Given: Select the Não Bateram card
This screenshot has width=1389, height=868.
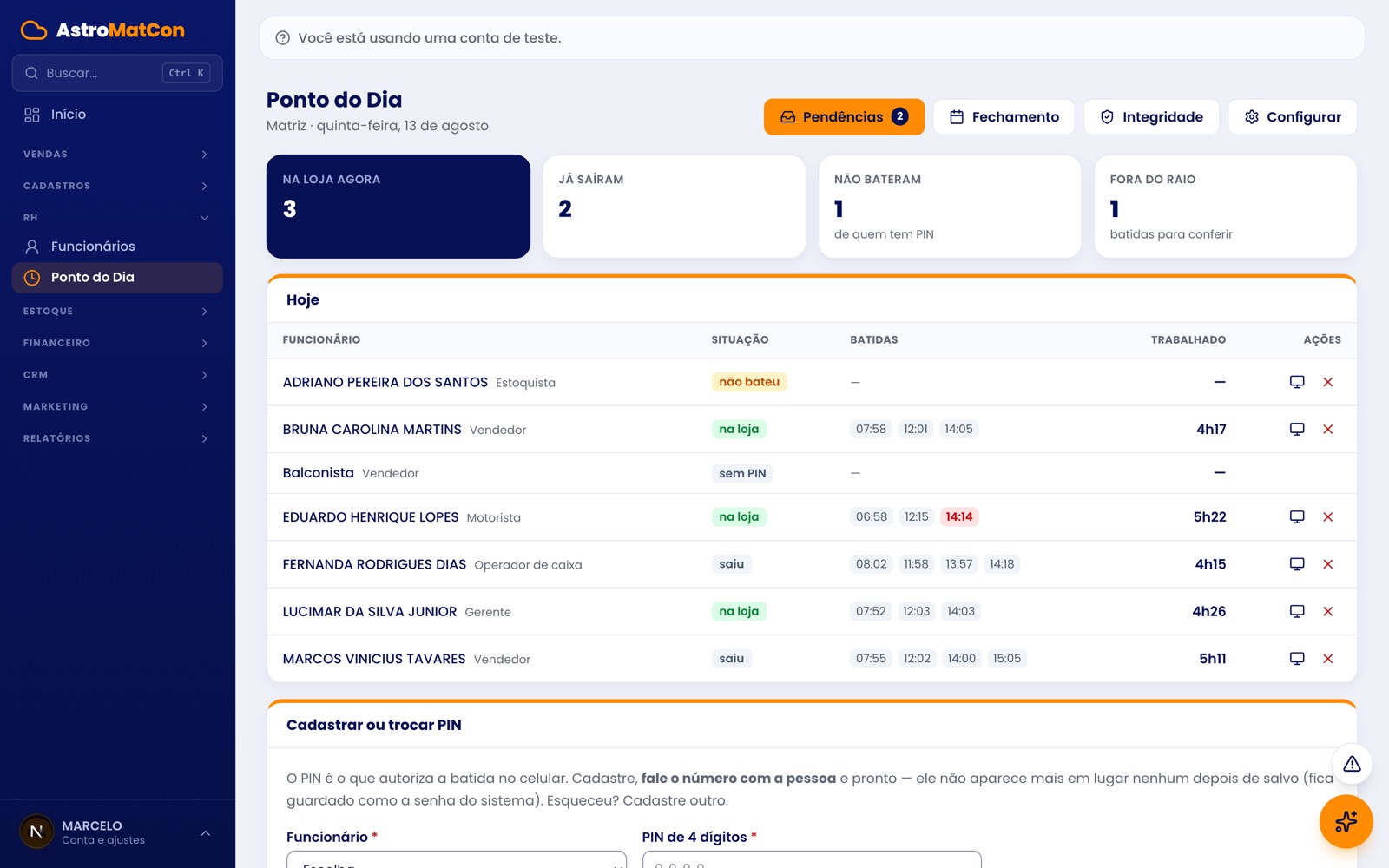Looking at the screenshot, I should (950, 207).
